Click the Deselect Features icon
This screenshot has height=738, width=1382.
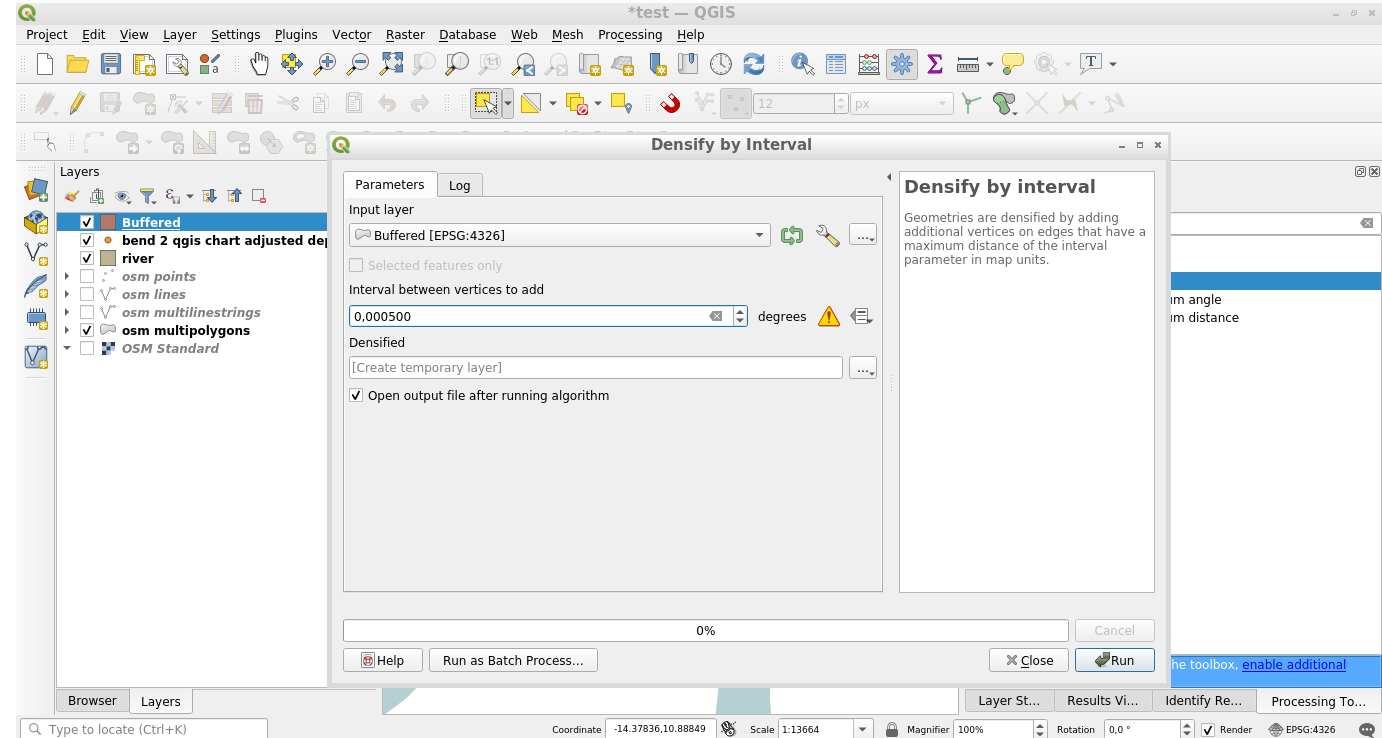(576, 103)
